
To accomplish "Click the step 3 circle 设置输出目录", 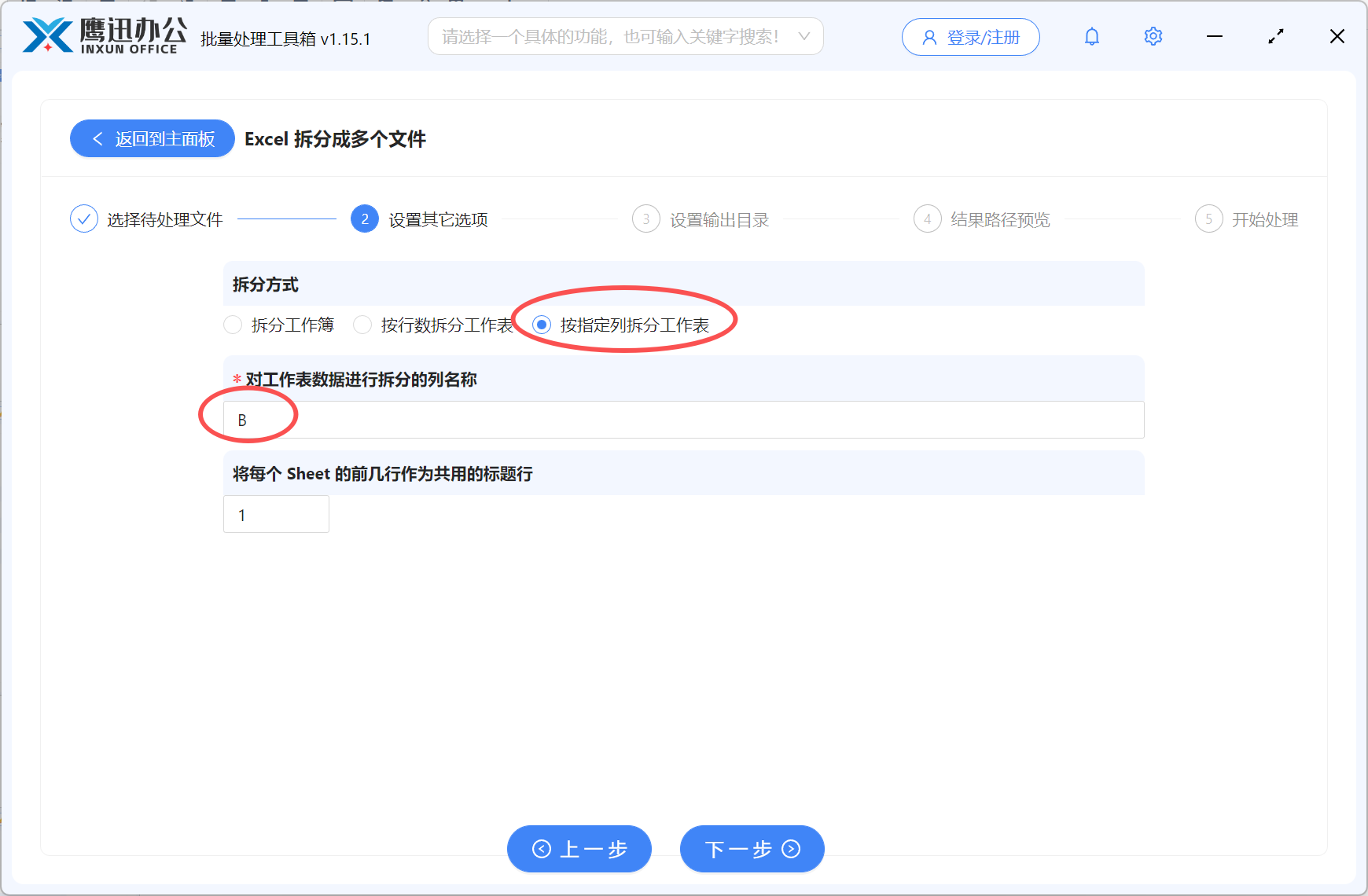I will (x=645, y=218).
